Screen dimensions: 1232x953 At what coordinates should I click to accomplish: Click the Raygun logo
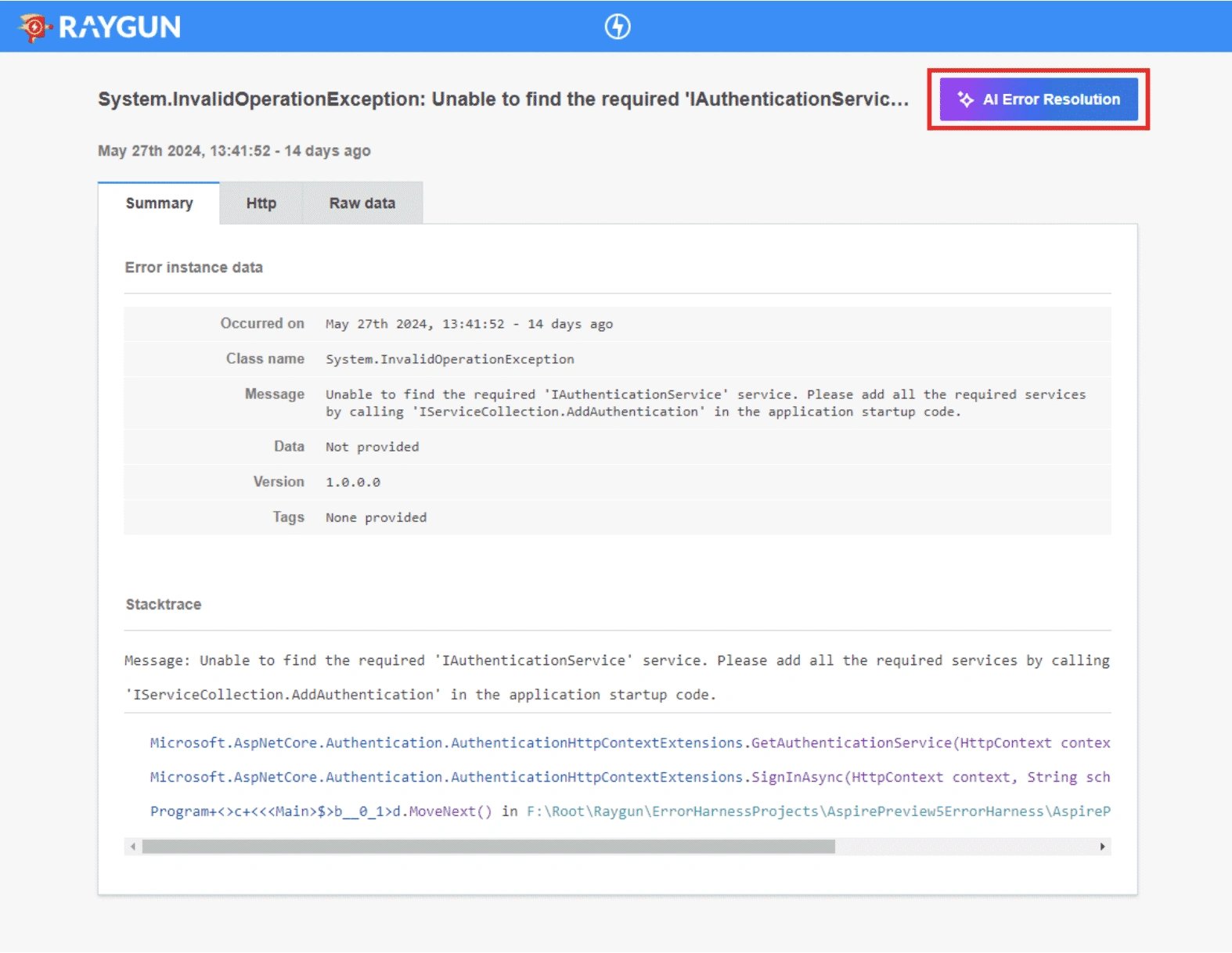99,27
